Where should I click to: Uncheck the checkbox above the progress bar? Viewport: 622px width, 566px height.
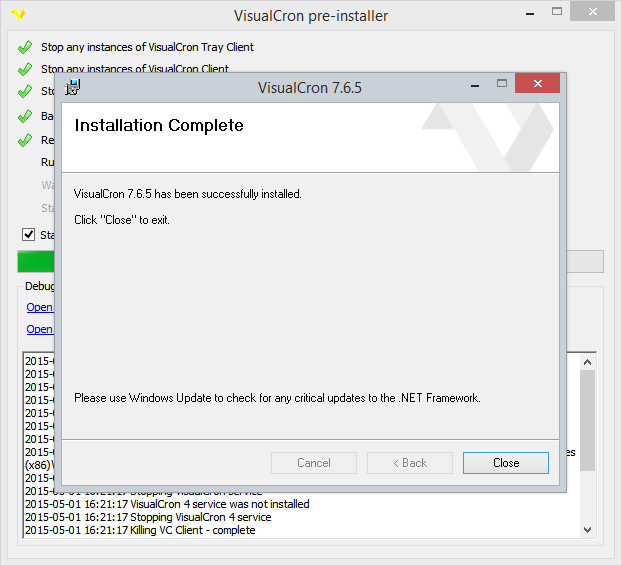(28, 235)
